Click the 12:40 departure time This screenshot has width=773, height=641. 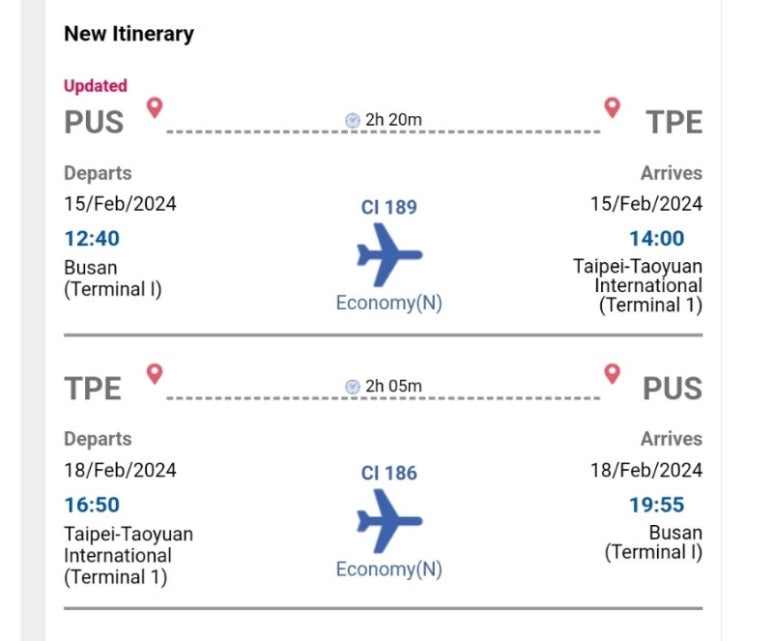[92, 239]
